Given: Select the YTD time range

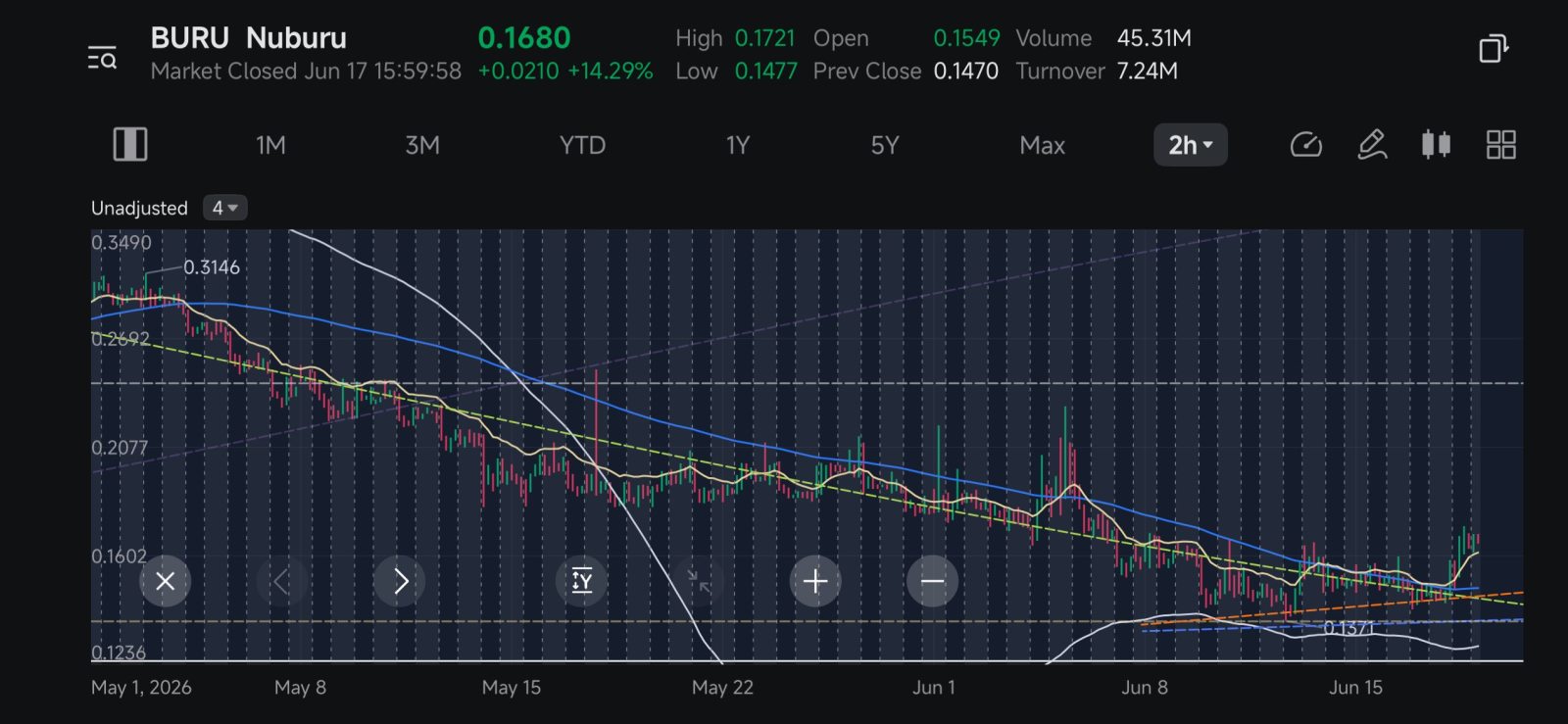Looking at the screenshot, I should click(x=582, y=145).
